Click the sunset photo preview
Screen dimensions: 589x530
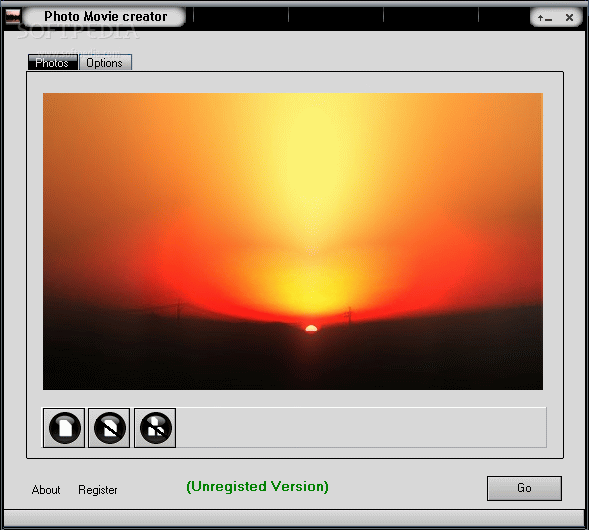click(x=293, y=241)
